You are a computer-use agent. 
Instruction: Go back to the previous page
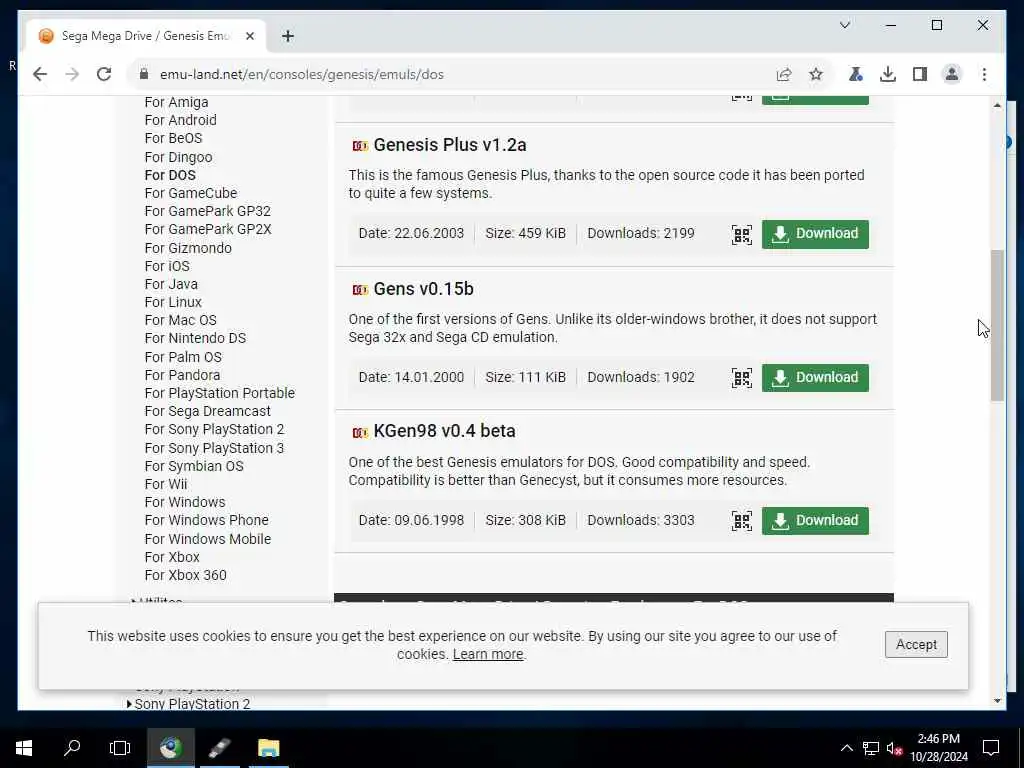click(40, 74)
